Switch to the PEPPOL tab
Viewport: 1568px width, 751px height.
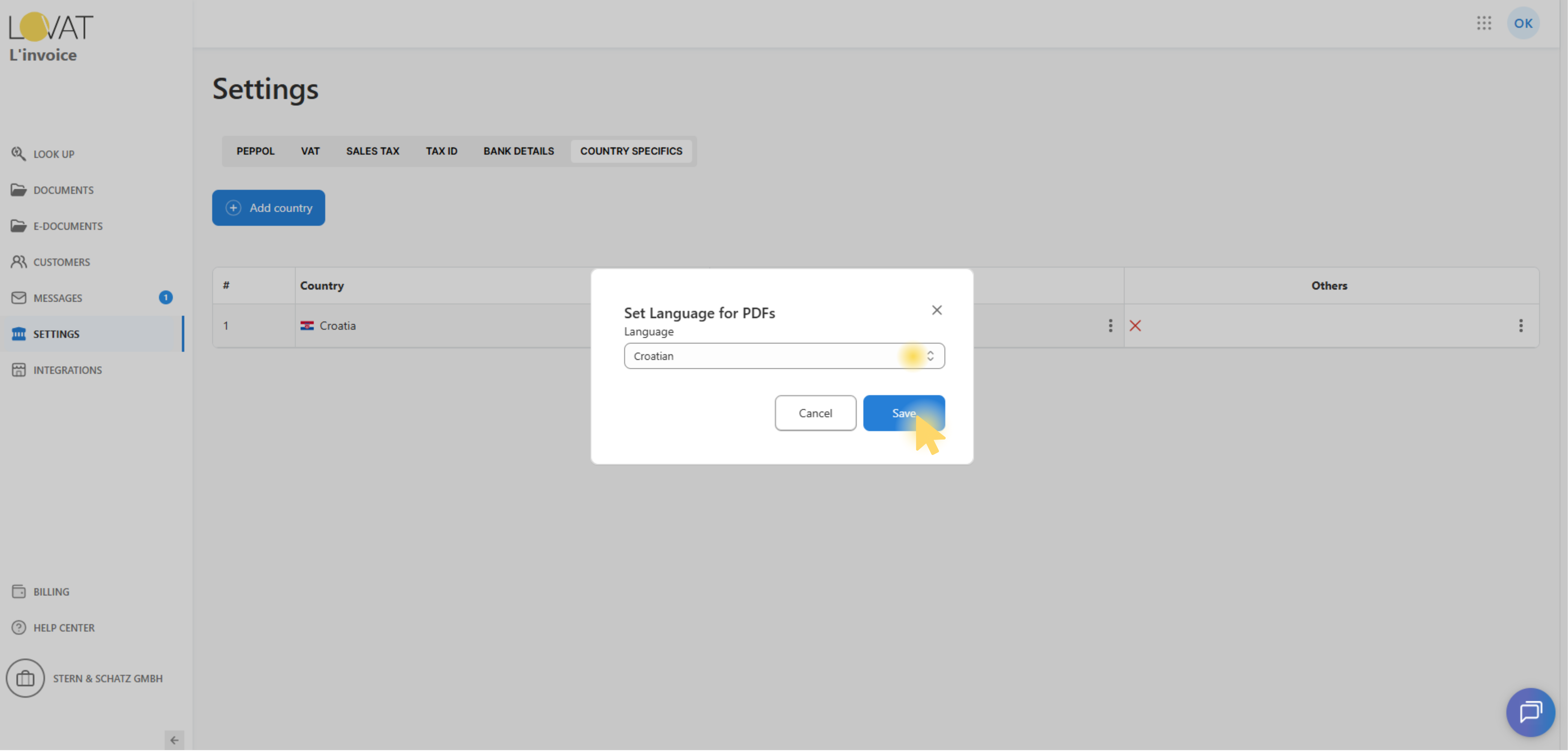[255, 151]
